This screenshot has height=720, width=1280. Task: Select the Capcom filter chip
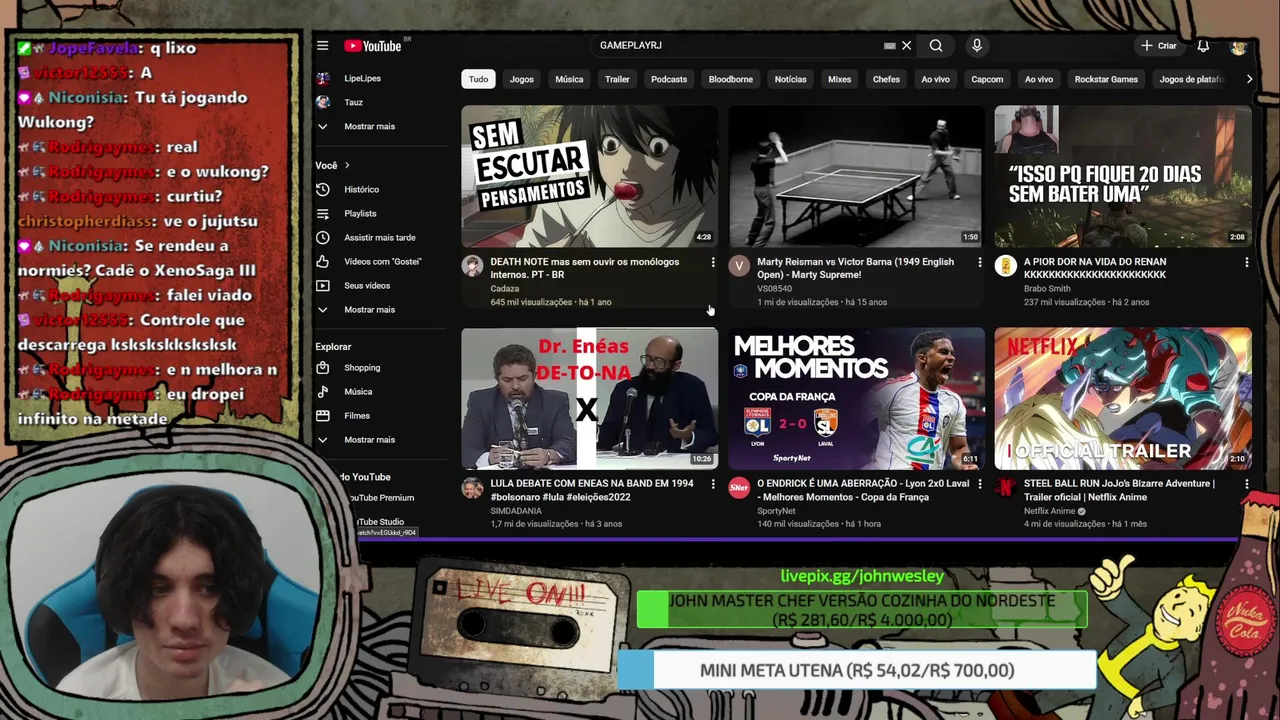coord(987,79)
